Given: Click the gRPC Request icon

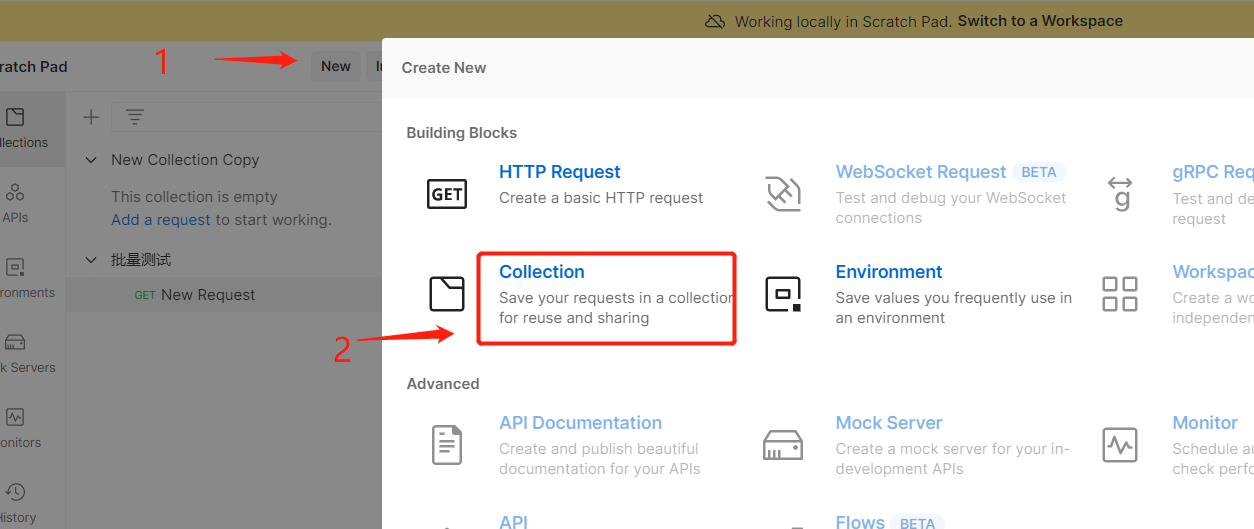Looking at the screenshot, I should click(x=1121, y=194).
